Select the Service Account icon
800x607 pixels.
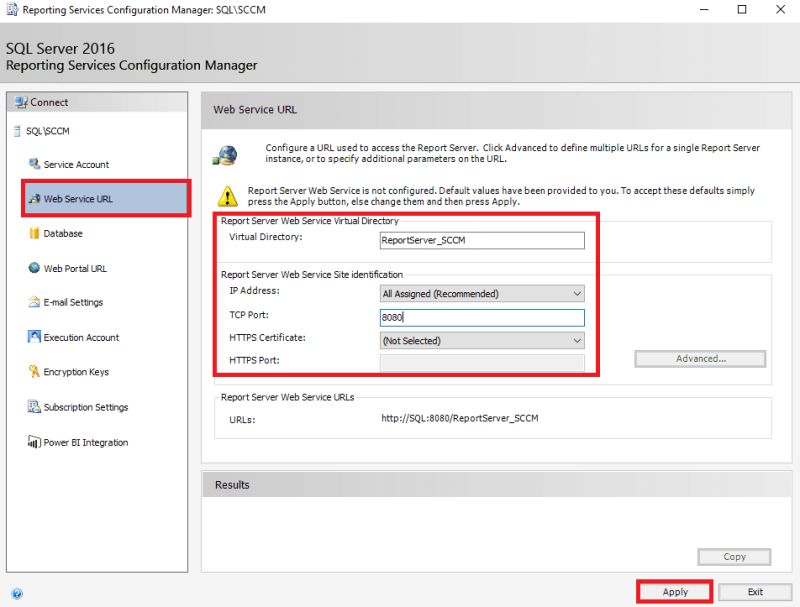coord(34,164)
